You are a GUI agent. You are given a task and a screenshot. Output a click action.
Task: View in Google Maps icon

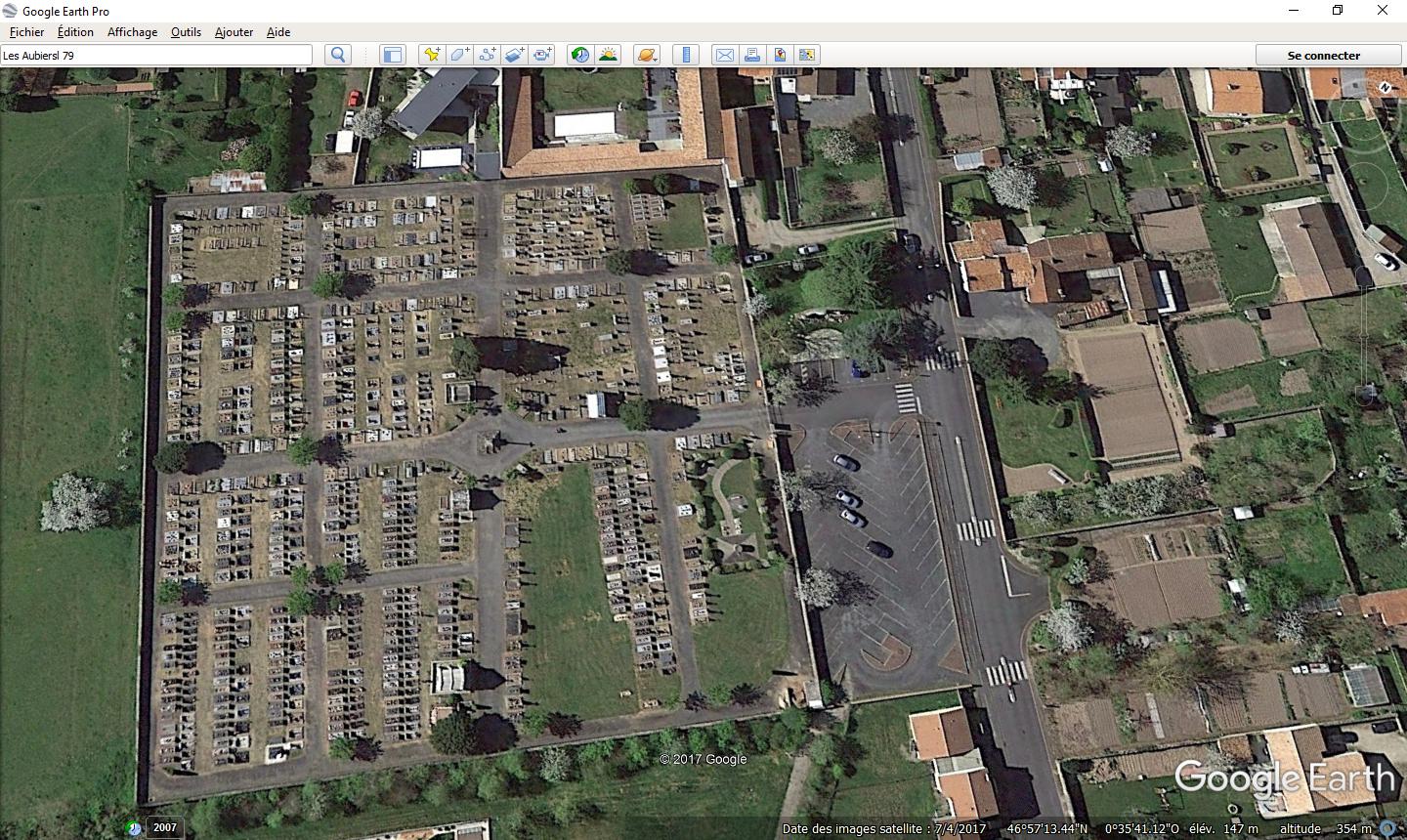click(807, 55)
